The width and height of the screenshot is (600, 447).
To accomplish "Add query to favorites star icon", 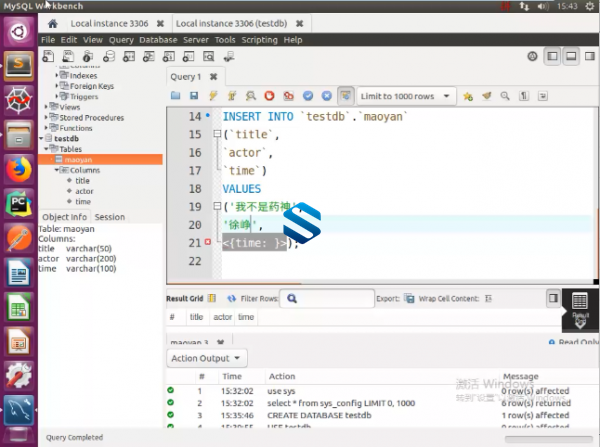I will click(x=468, y=96).
